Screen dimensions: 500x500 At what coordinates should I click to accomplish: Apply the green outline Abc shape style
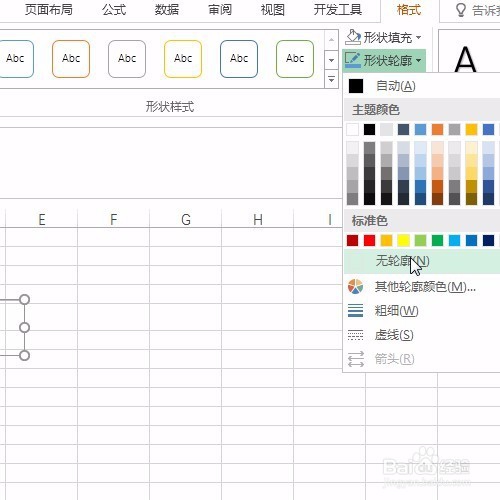click(295, 59)
